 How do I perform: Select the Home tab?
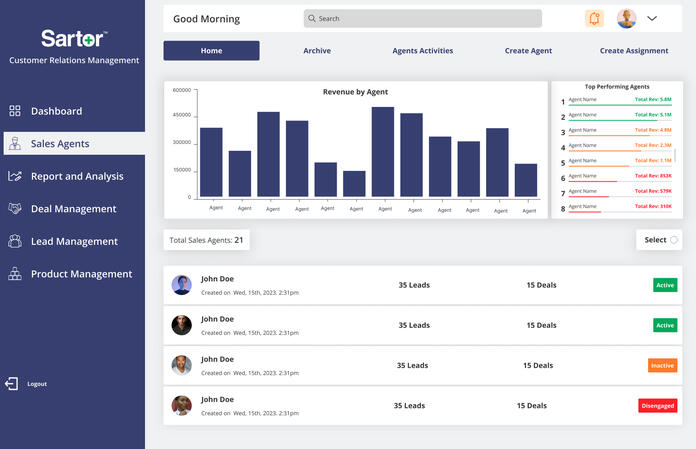[x=211, y=51]
